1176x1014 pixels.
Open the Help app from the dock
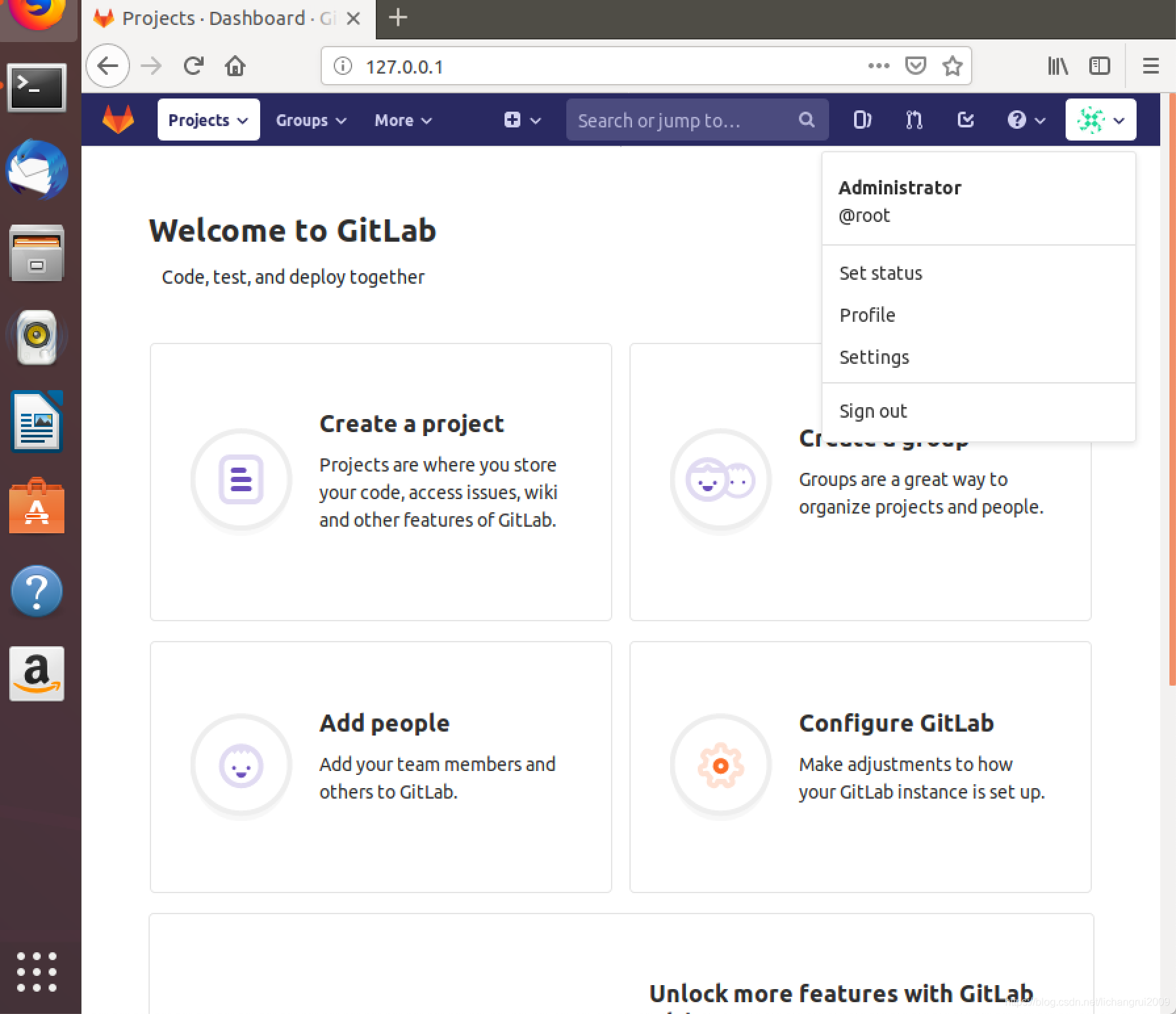[x=37, y=590]
